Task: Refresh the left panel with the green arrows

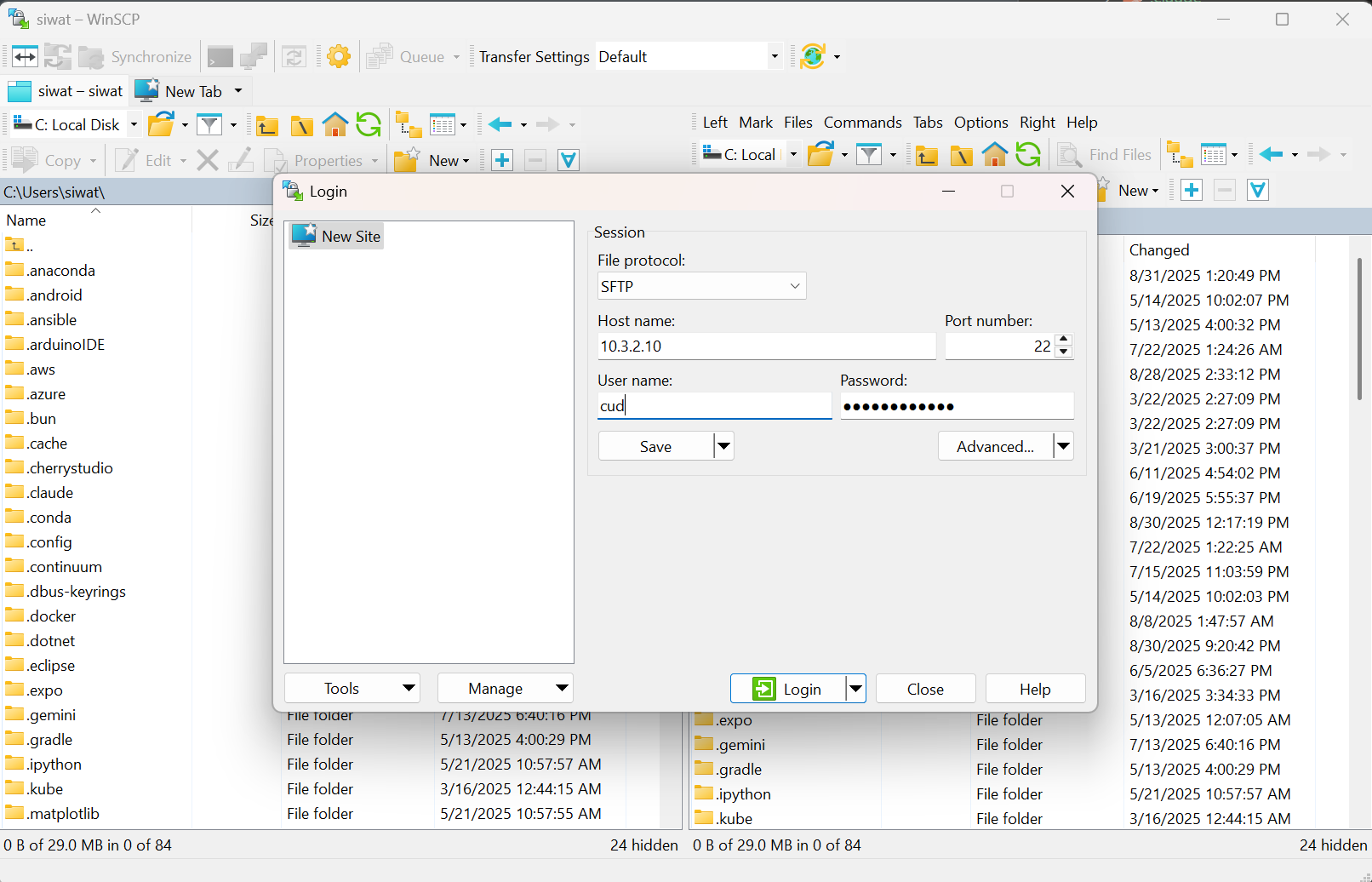Action: (x=369, y=125)
